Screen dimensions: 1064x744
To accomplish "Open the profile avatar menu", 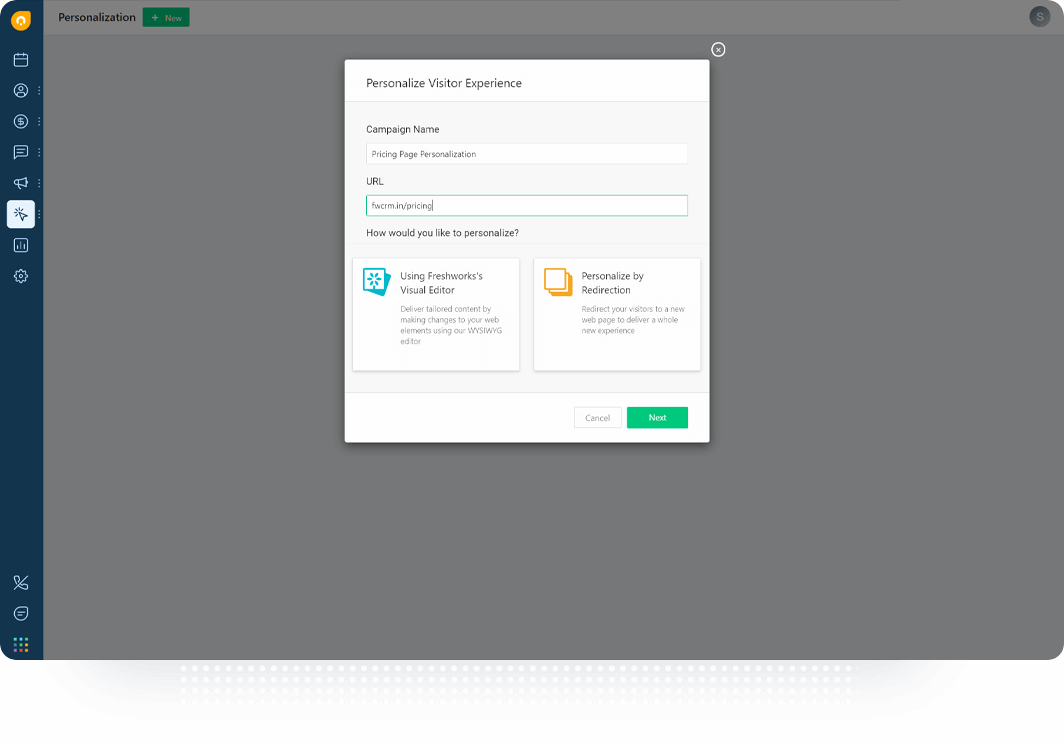I will coord(1039,17).
